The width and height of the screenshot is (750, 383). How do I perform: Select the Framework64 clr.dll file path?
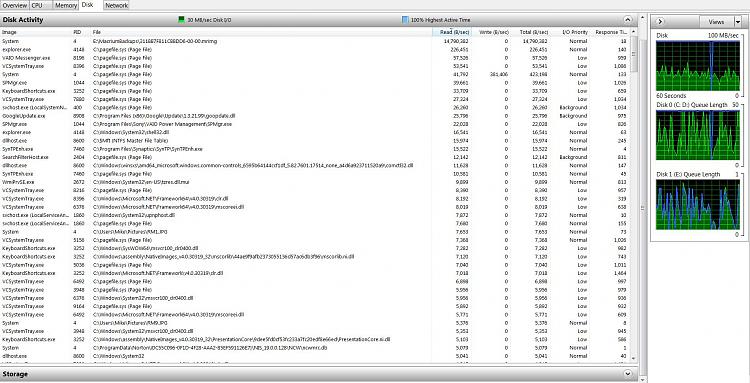(161, 198)
